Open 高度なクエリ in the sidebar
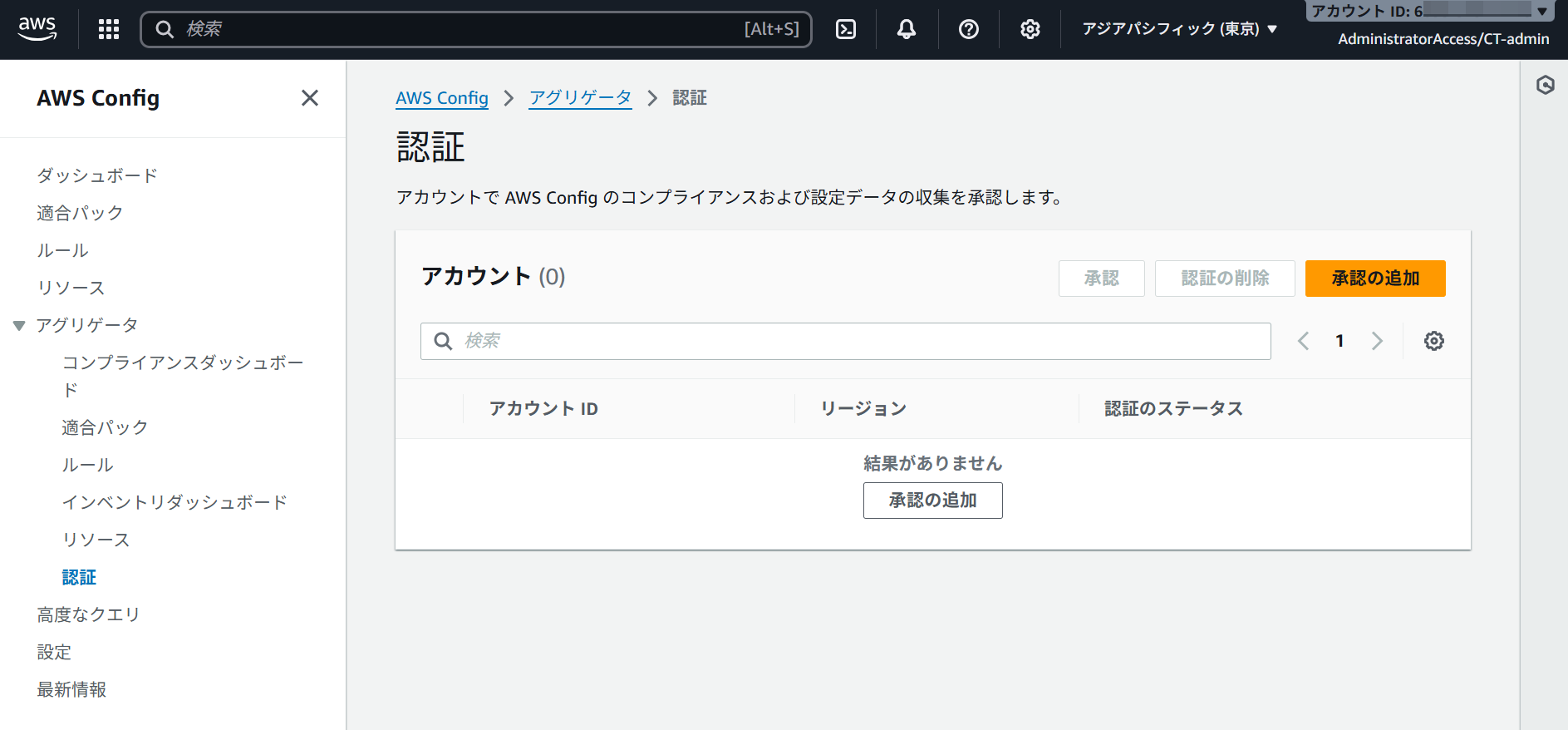Image resolution: width=1568 pixels, height=730 pixels. tap(88, 614)
